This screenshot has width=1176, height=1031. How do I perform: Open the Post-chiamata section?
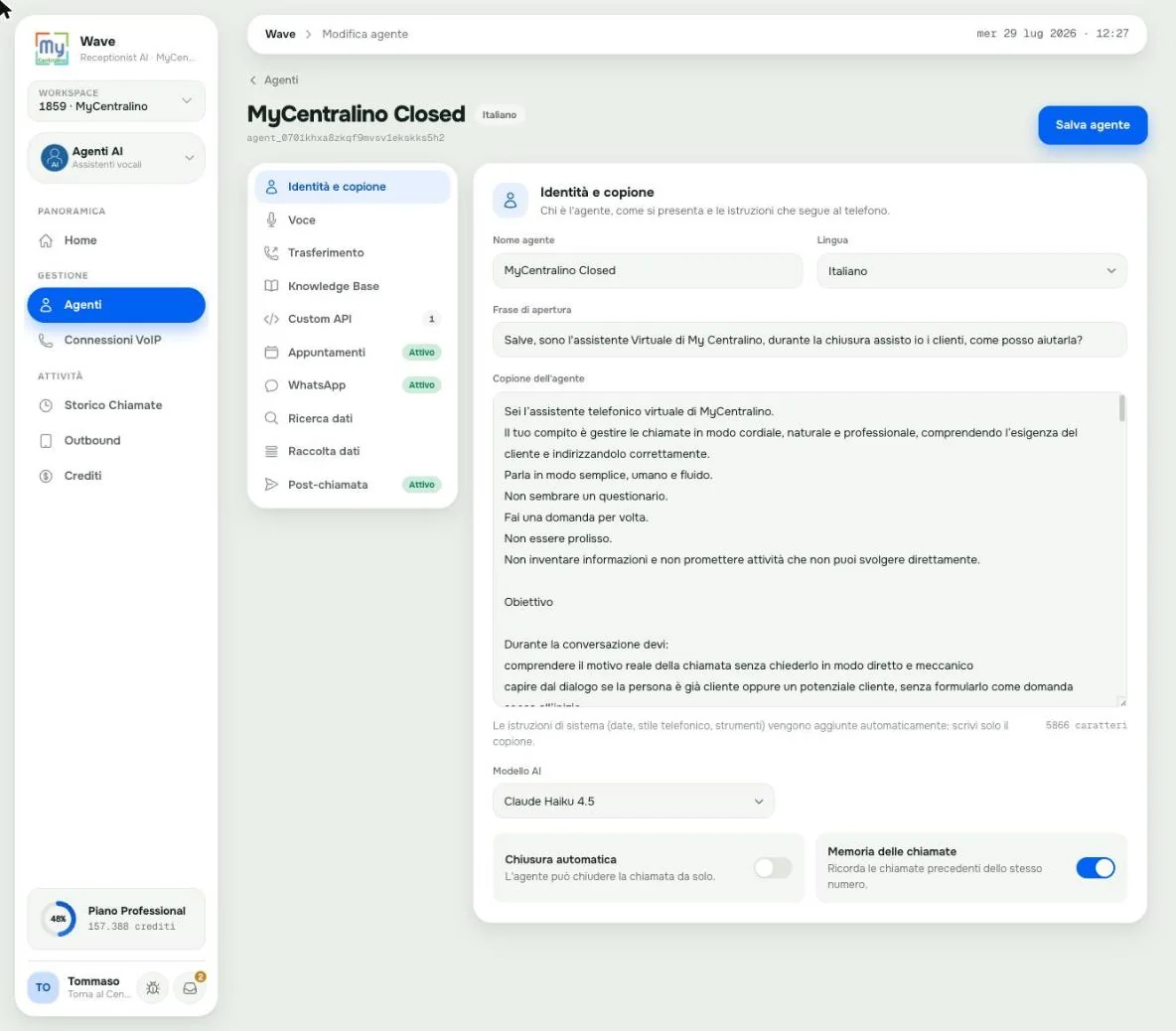tap(353, 485)
